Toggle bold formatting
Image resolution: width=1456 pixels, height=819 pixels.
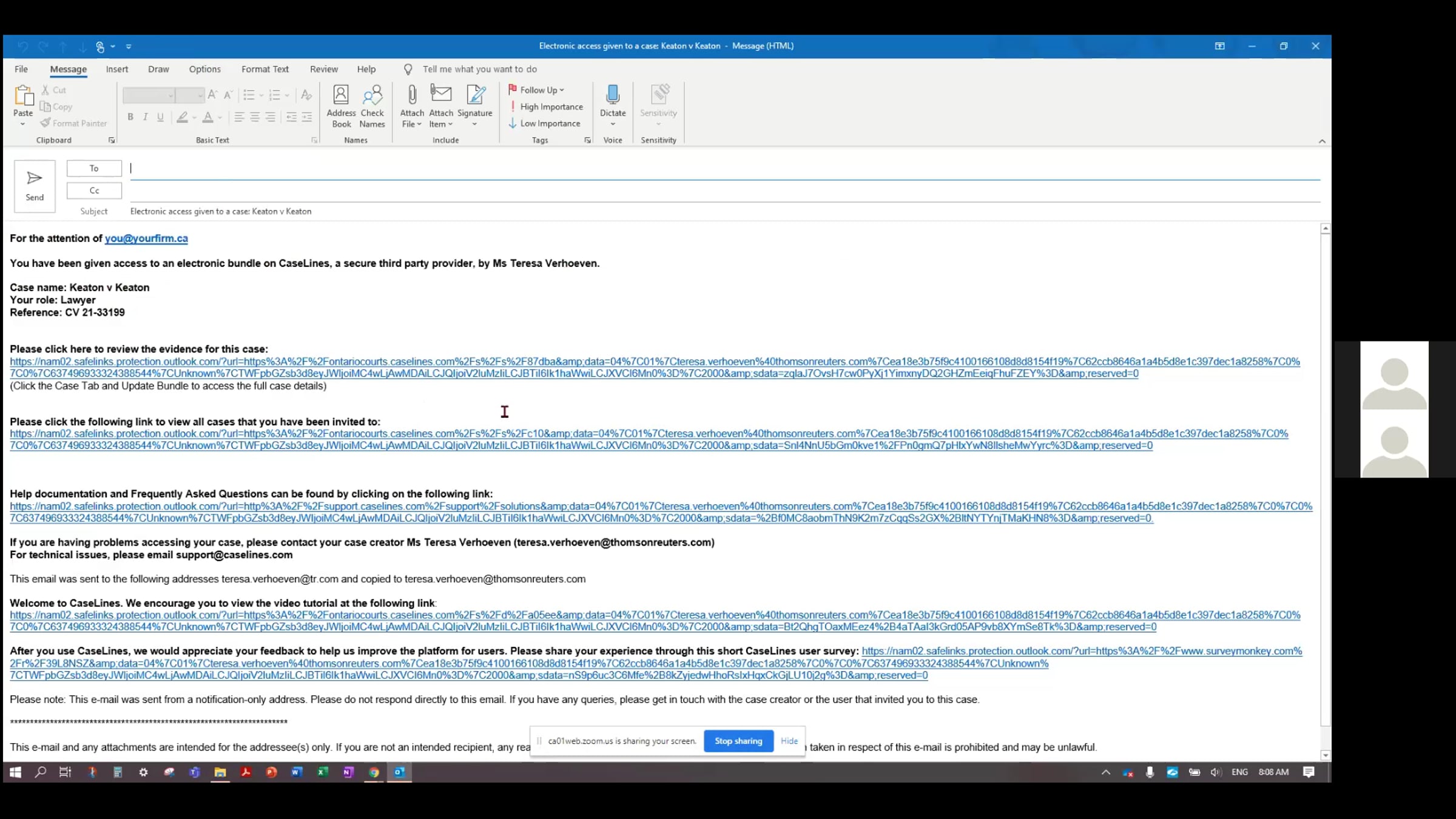pyautogui.click(x=130, y=117)
